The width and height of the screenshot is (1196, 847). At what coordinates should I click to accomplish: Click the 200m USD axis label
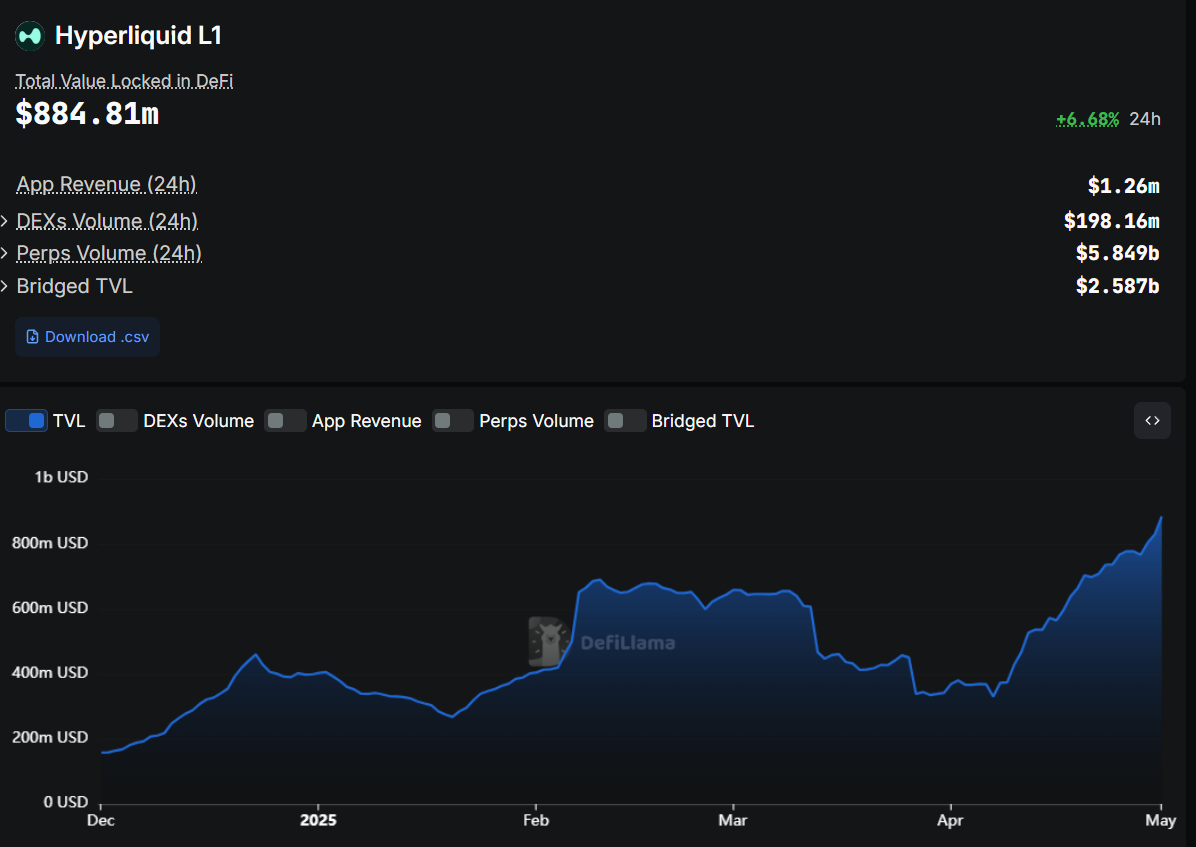[x=50, y=737]
